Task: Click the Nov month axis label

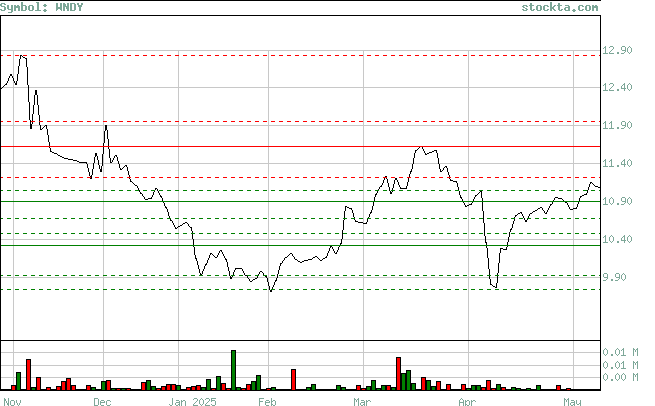Action: 12,401
